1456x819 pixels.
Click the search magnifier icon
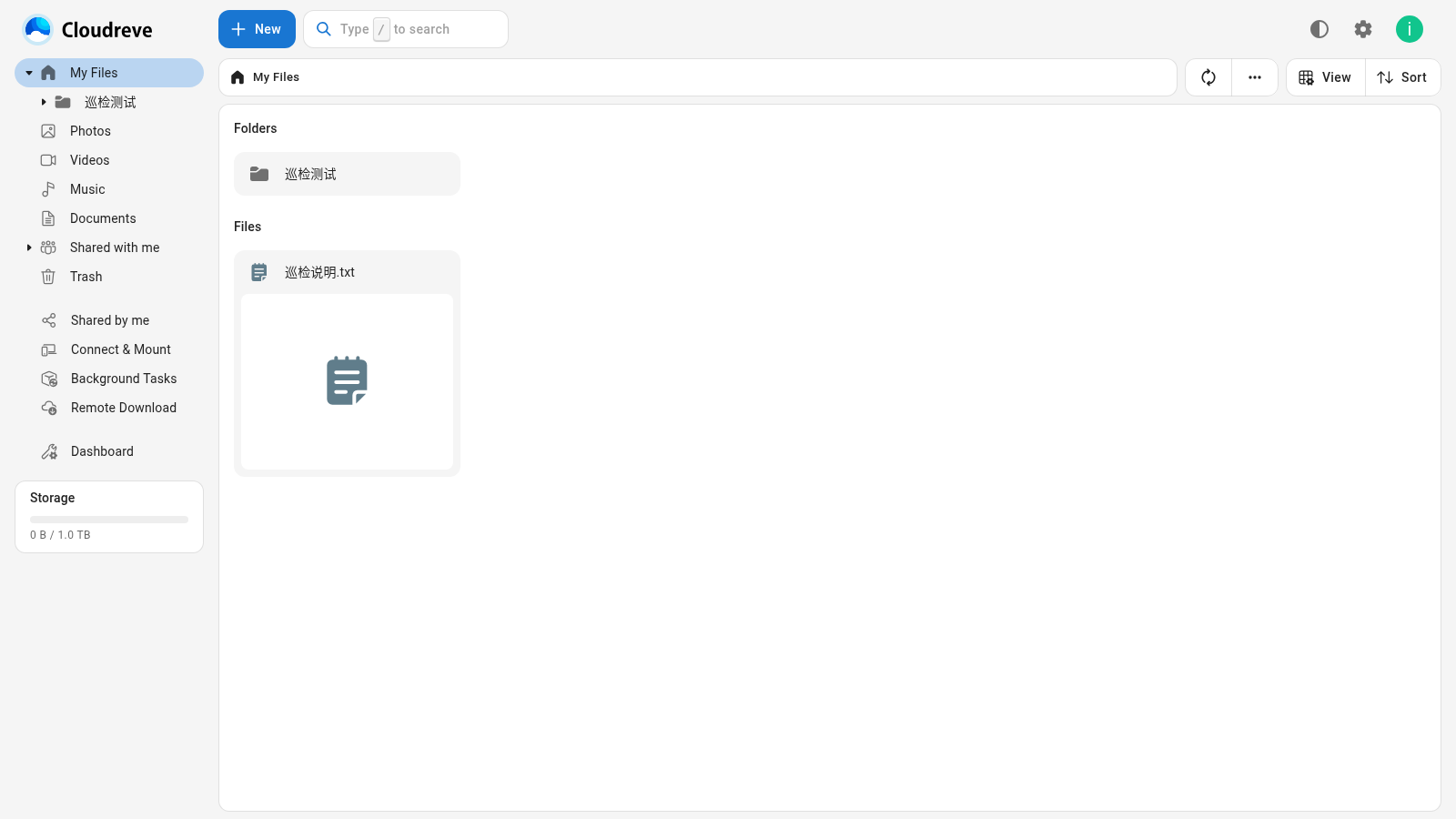pyautogui.click(x=324, y=29)
